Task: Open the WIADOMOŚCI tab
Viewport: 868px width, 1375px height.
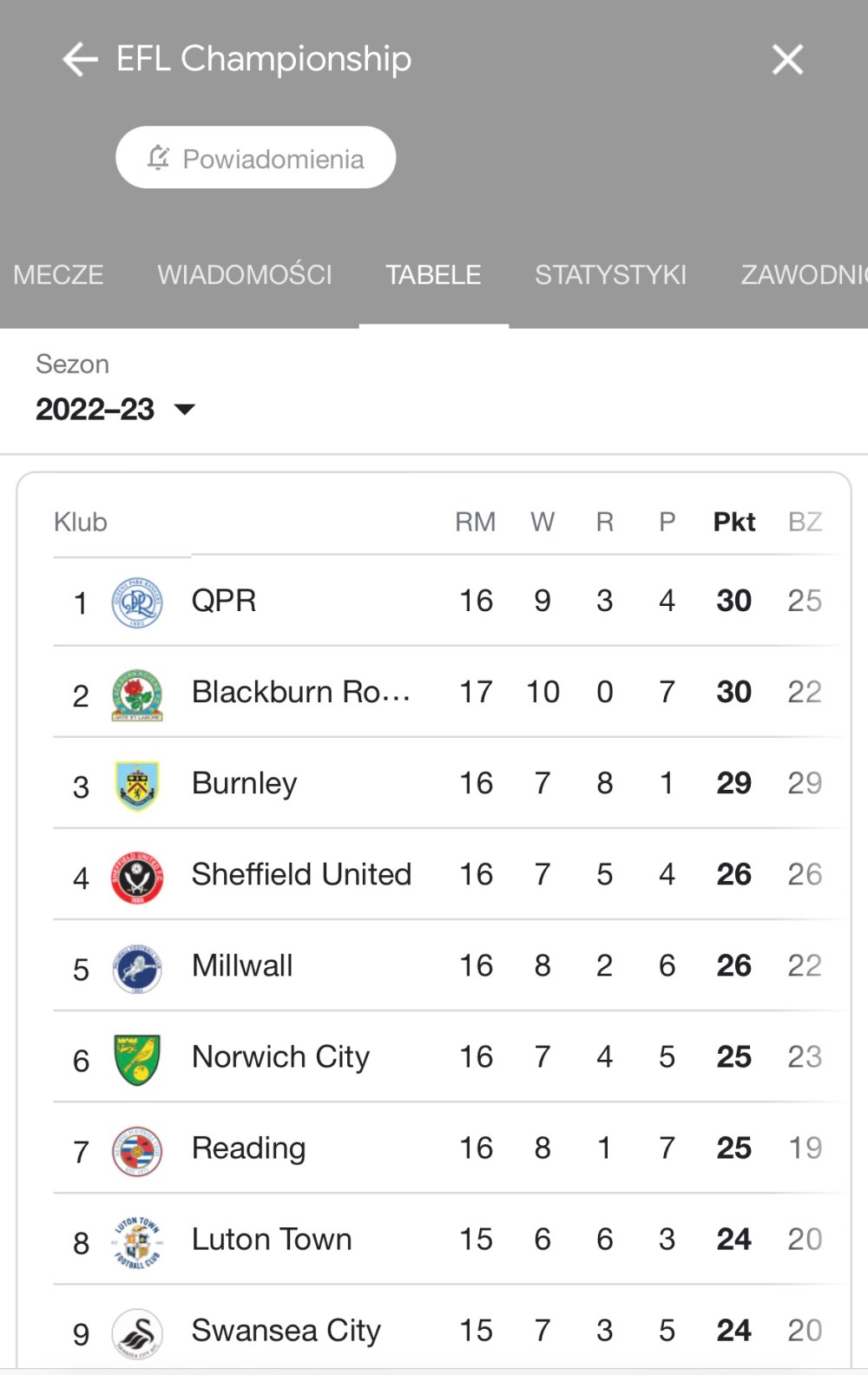Action: coord(245,275)
